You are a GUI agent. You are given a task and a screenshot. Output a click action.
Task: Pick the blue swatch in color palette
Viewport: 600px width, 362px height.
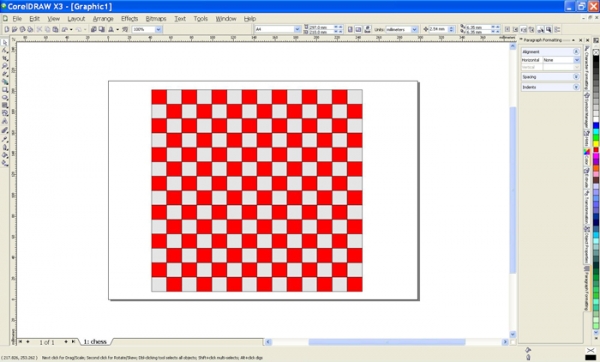click(596, 126)
